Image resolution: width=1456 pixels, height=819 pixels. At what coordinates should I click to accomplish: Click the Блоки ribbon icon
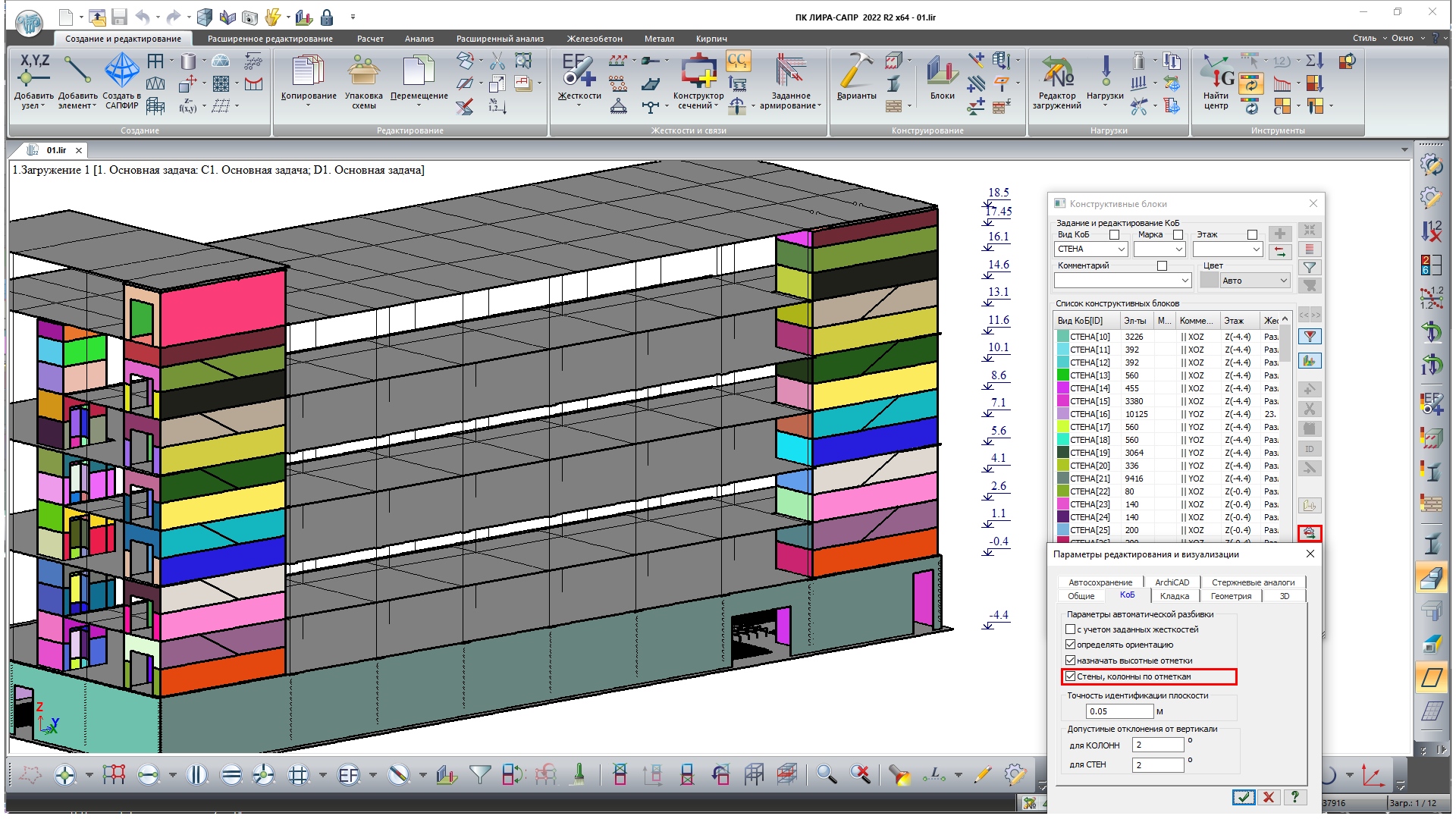click(x=942, y=72)
